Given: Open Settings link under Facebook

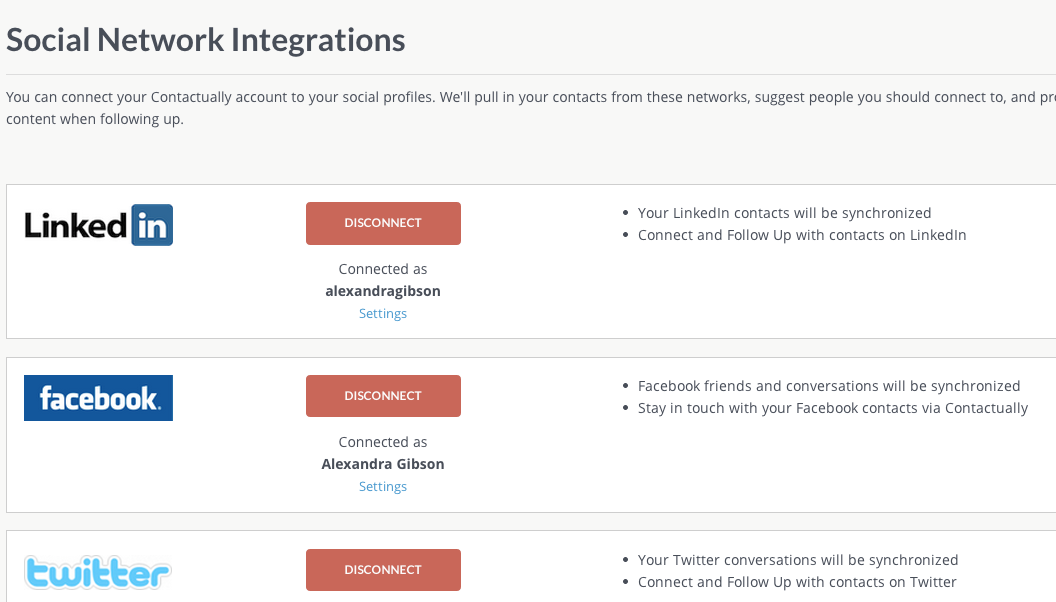Looking at the screenshot, I should (383, 486).
